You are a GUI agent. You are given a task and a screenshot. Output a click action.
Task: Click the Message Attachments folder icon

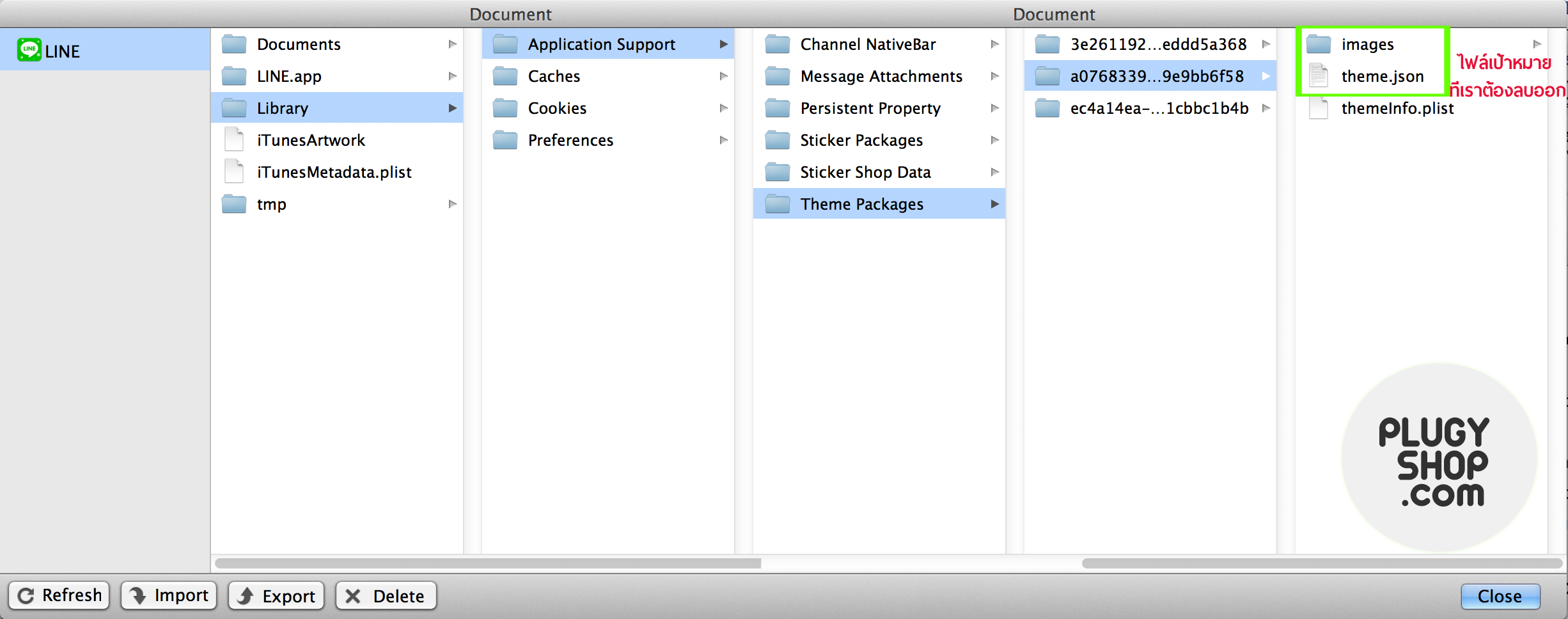click(x=778, y=76)
